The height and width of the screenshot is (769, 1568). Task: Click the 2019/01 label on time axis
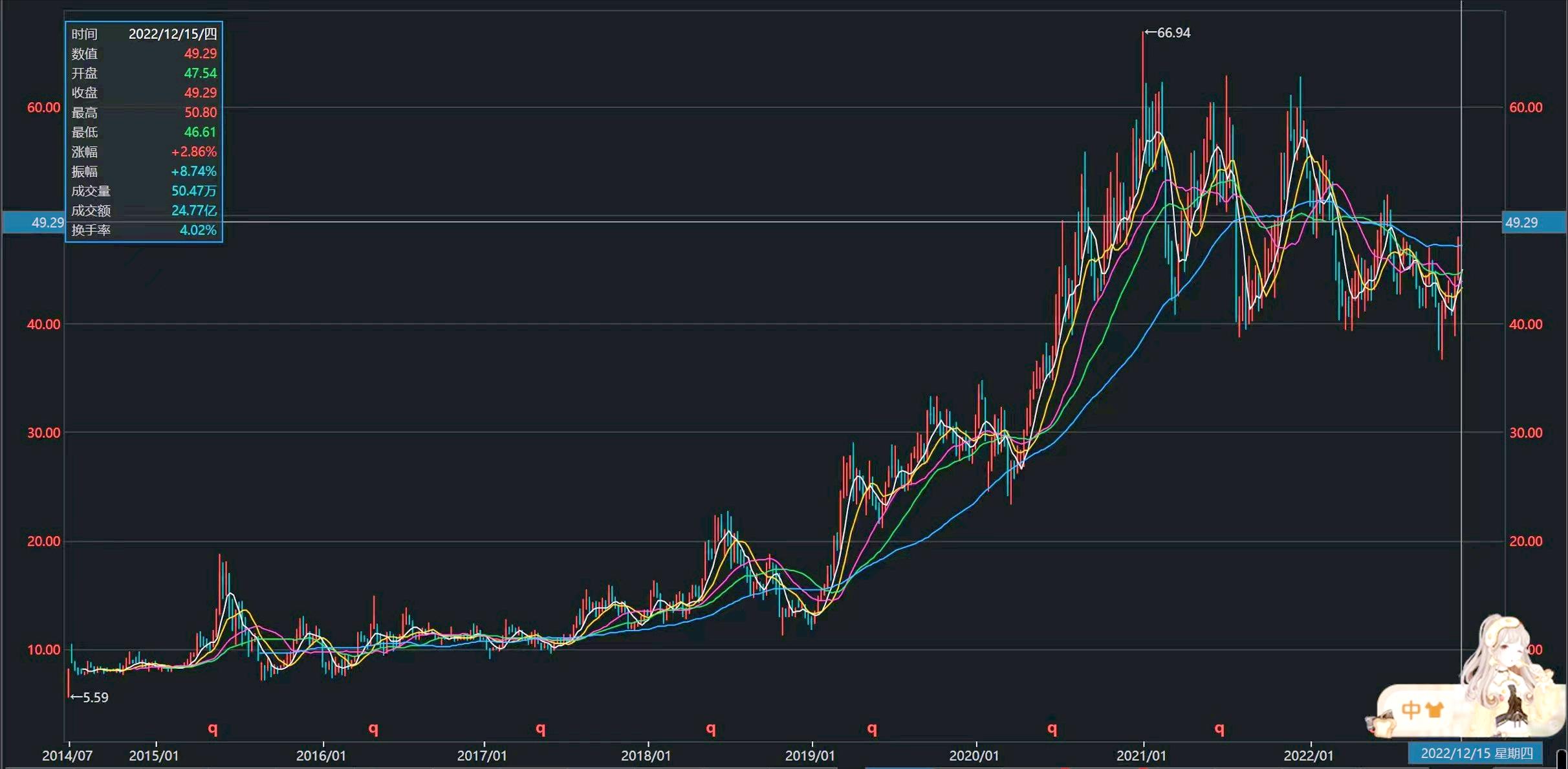click(x=809, y=755)
